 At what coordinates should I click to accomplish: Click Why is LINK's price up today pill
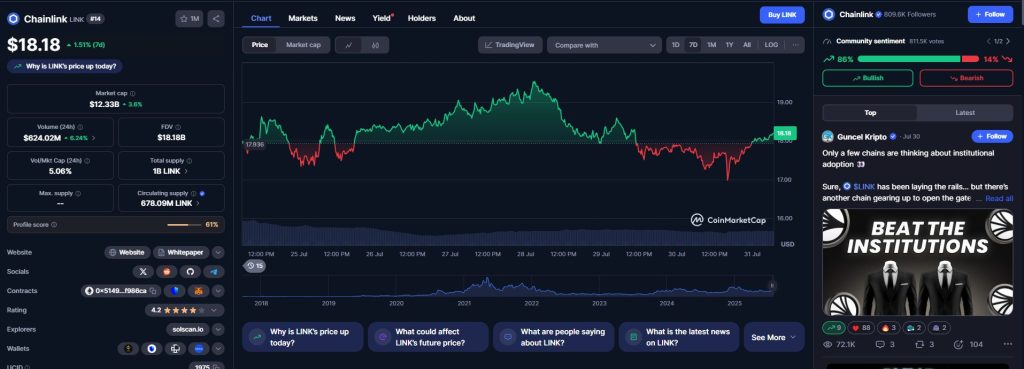(x=65, y=66)
